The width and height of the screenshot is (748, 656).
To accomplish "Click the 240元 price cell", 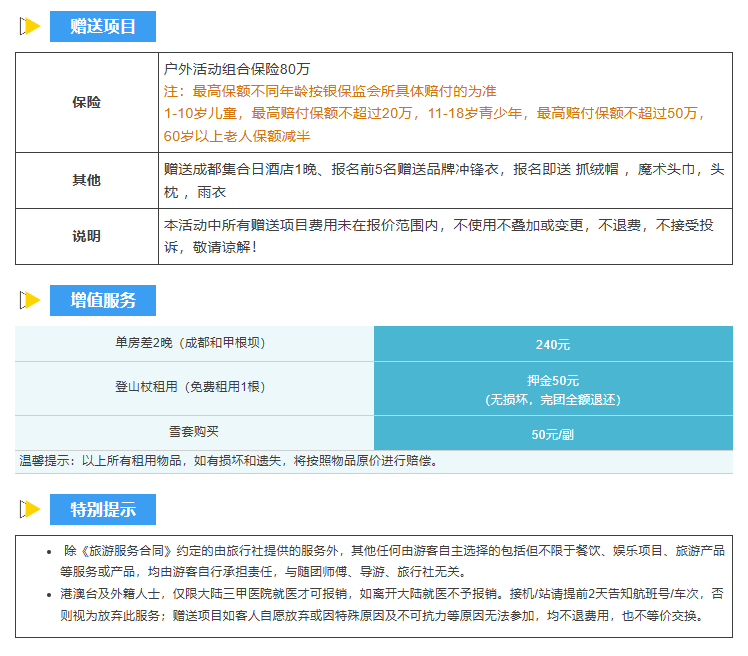I will point(553,344).
